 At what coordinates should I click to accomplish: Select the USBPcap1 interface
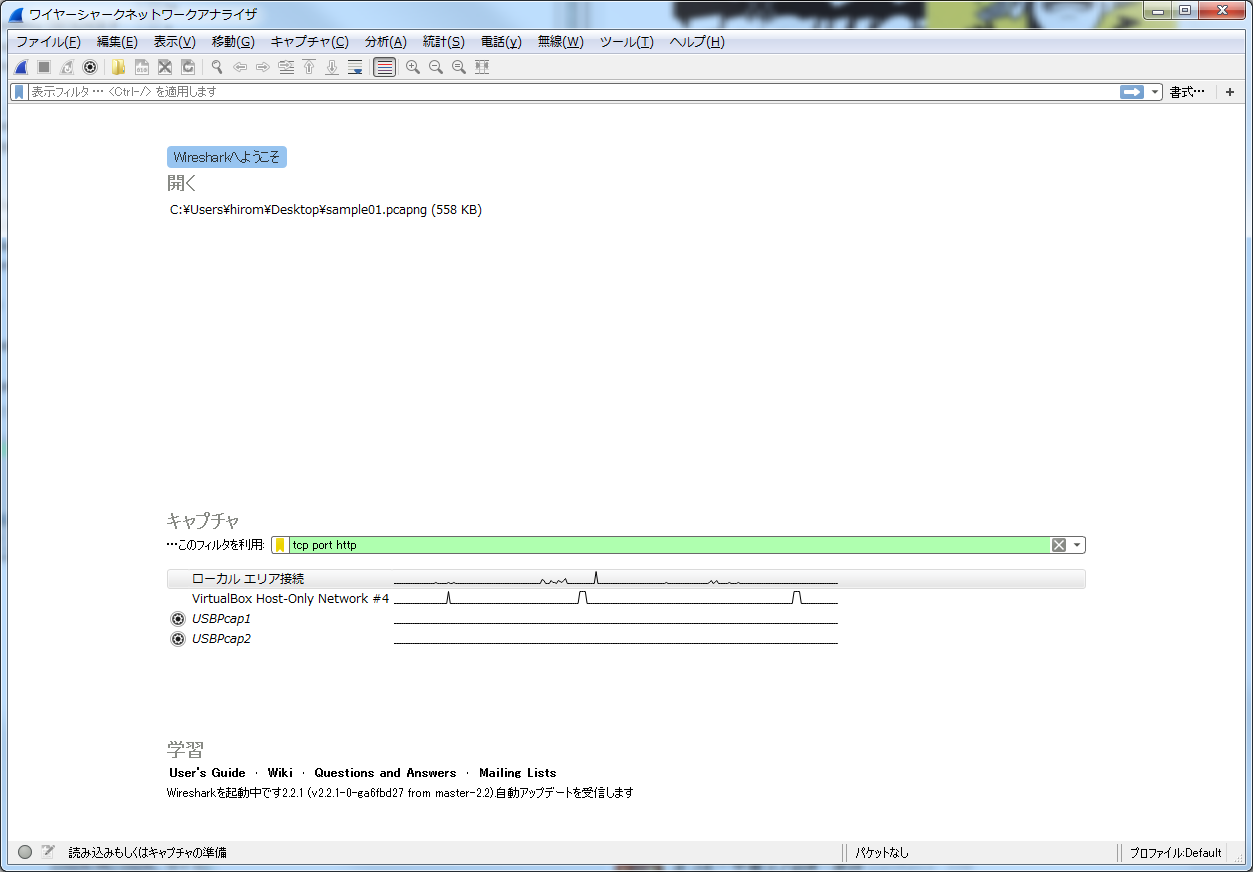626,619
